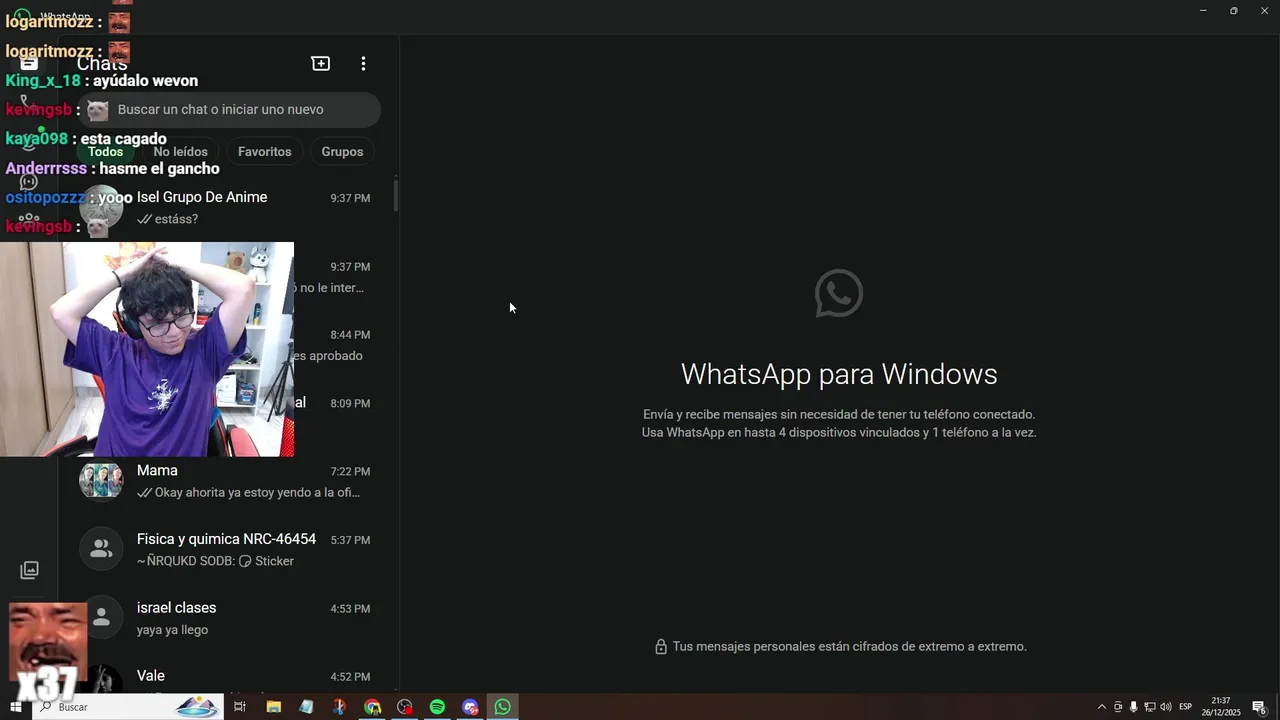
Task: Select the 9:37 PM timestamp of Isel Grupo De Anime
Action: (x=350, y=198)
